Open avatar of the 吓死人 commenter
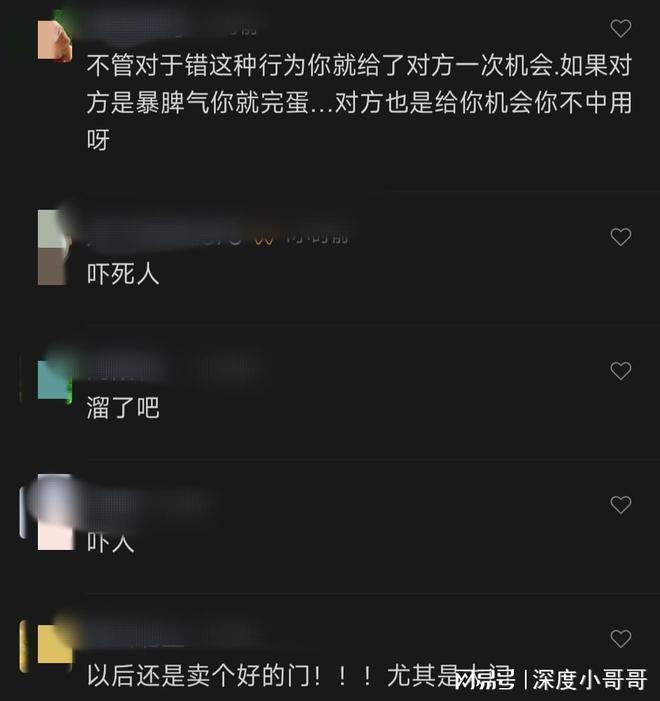Viewport: 660px width, 701px height. (x=55, y=247)
